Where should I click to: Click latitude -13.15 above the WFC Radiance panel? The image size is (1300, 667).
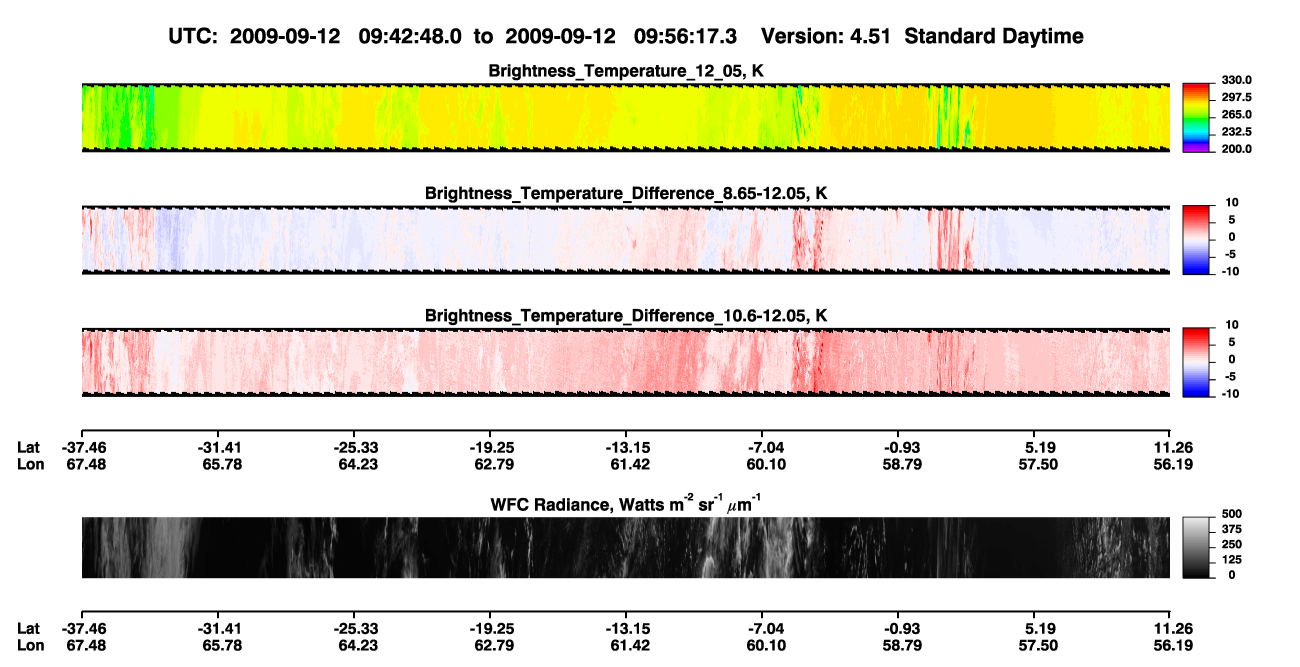pos(626,448)
